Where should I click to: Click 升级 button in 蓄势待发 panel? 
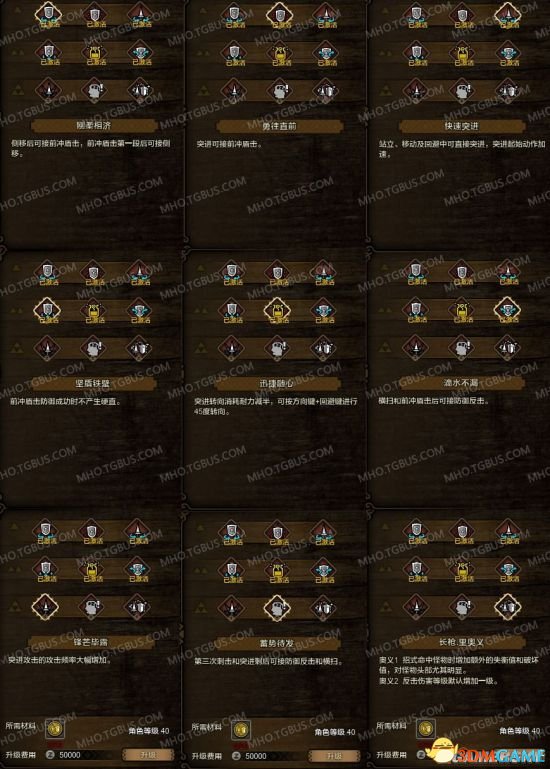coord(334,756)
